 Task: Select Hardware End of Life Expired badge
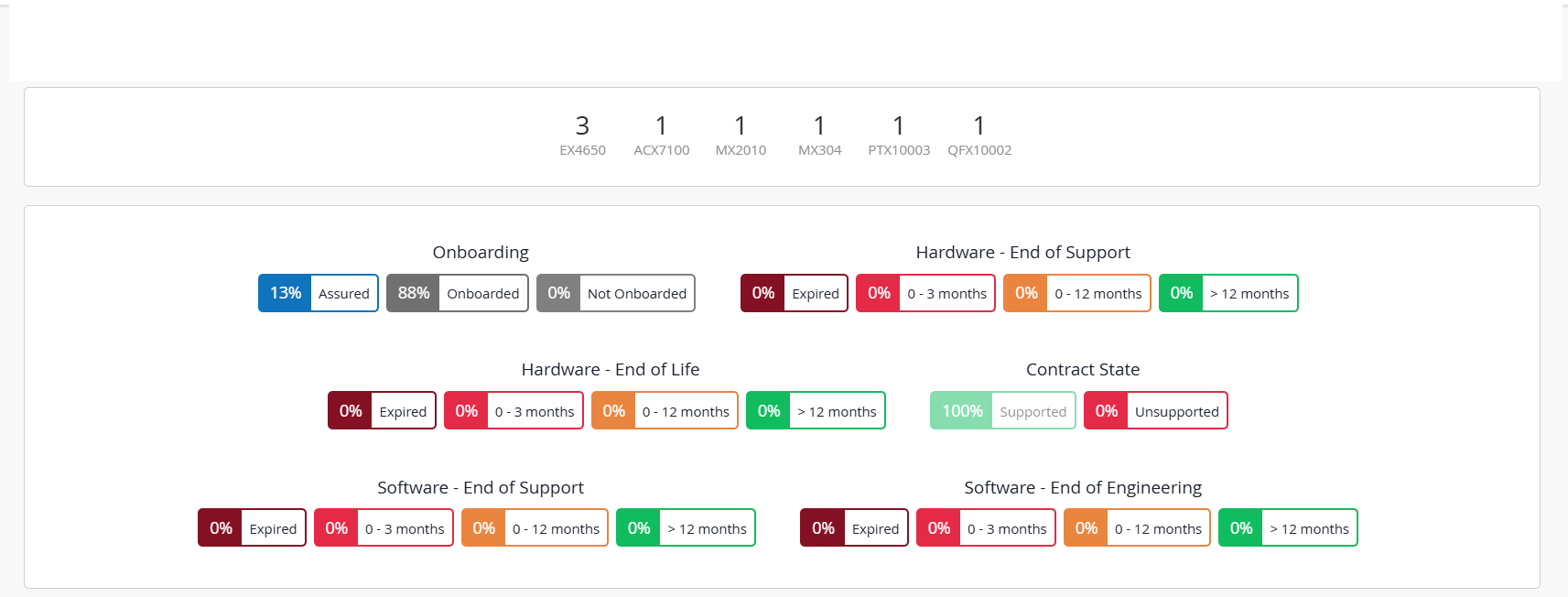click(382, 411)
